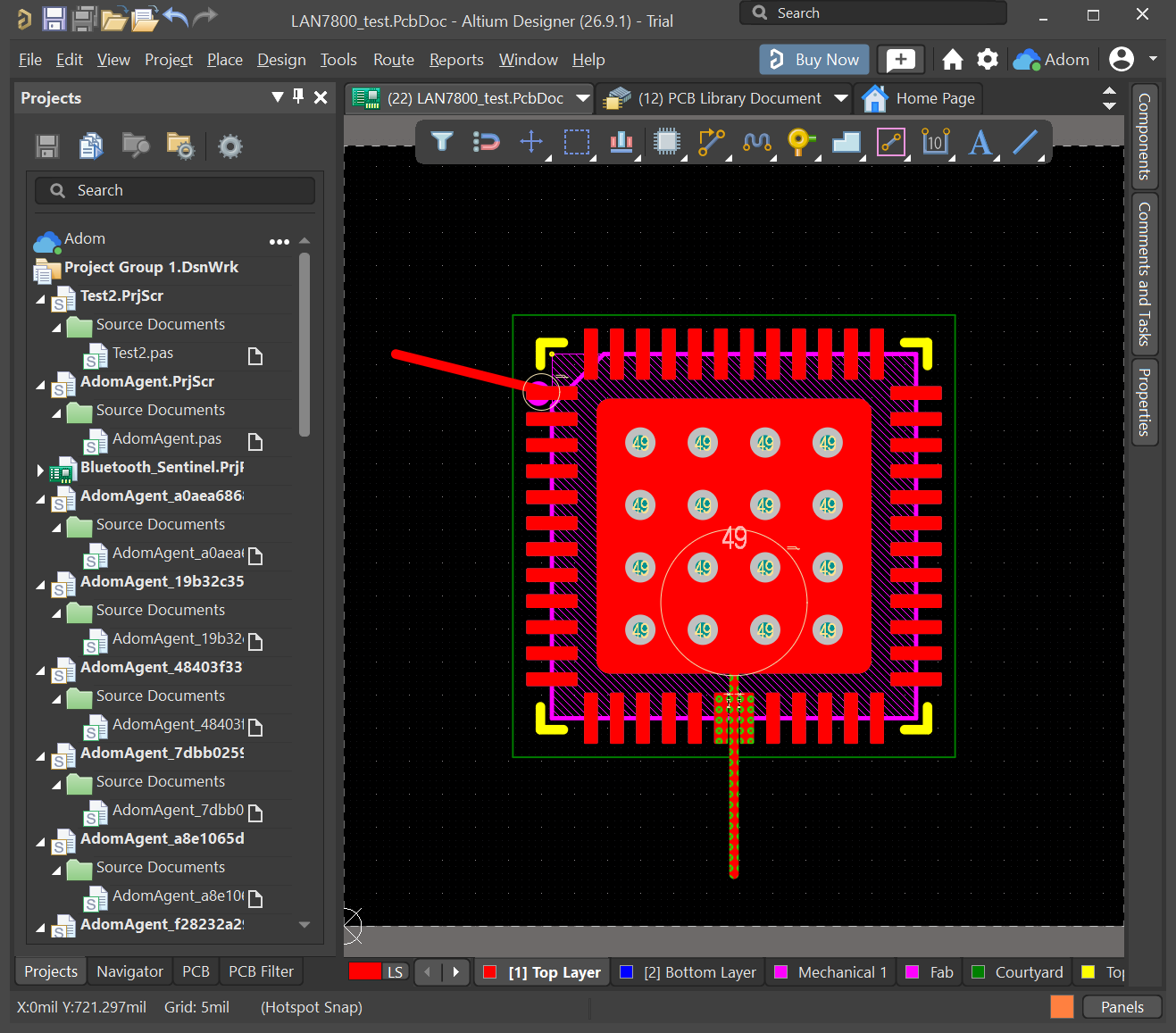The width and height of the screenshot is (1176, 1033).
Task: Select the Length Tuning tool
Action: coord(756,142)
